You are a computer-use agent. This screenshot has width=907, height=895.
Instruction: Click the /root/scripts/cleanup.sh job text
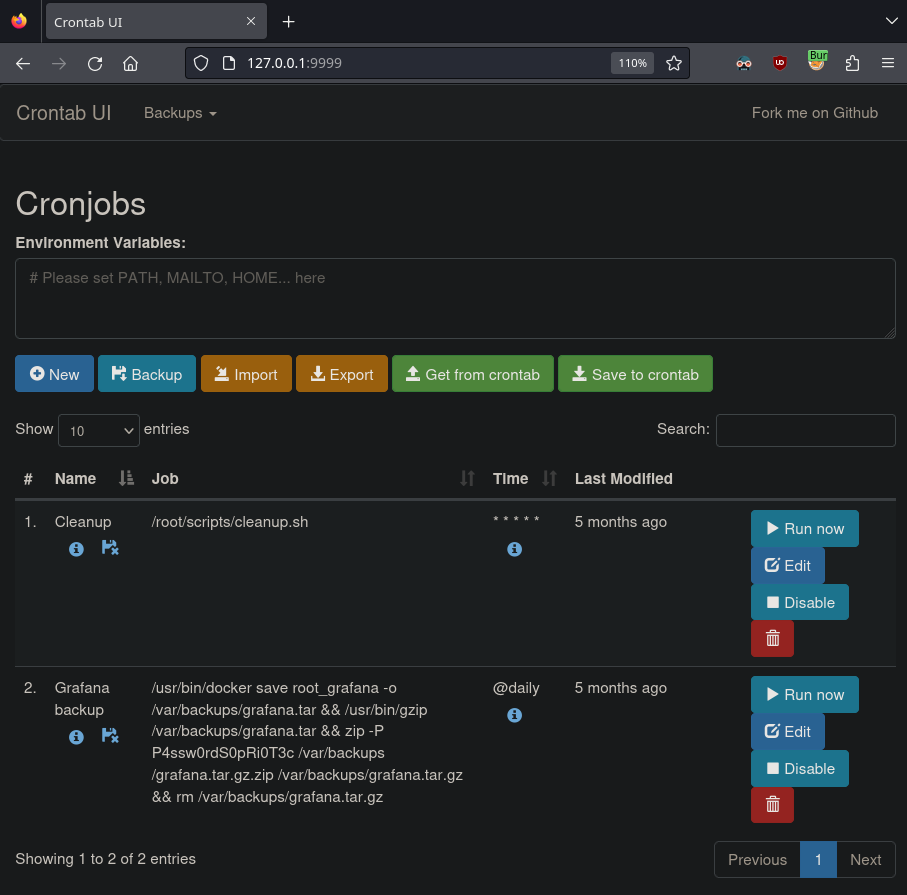pyautogui.click(x=230, y=522)
